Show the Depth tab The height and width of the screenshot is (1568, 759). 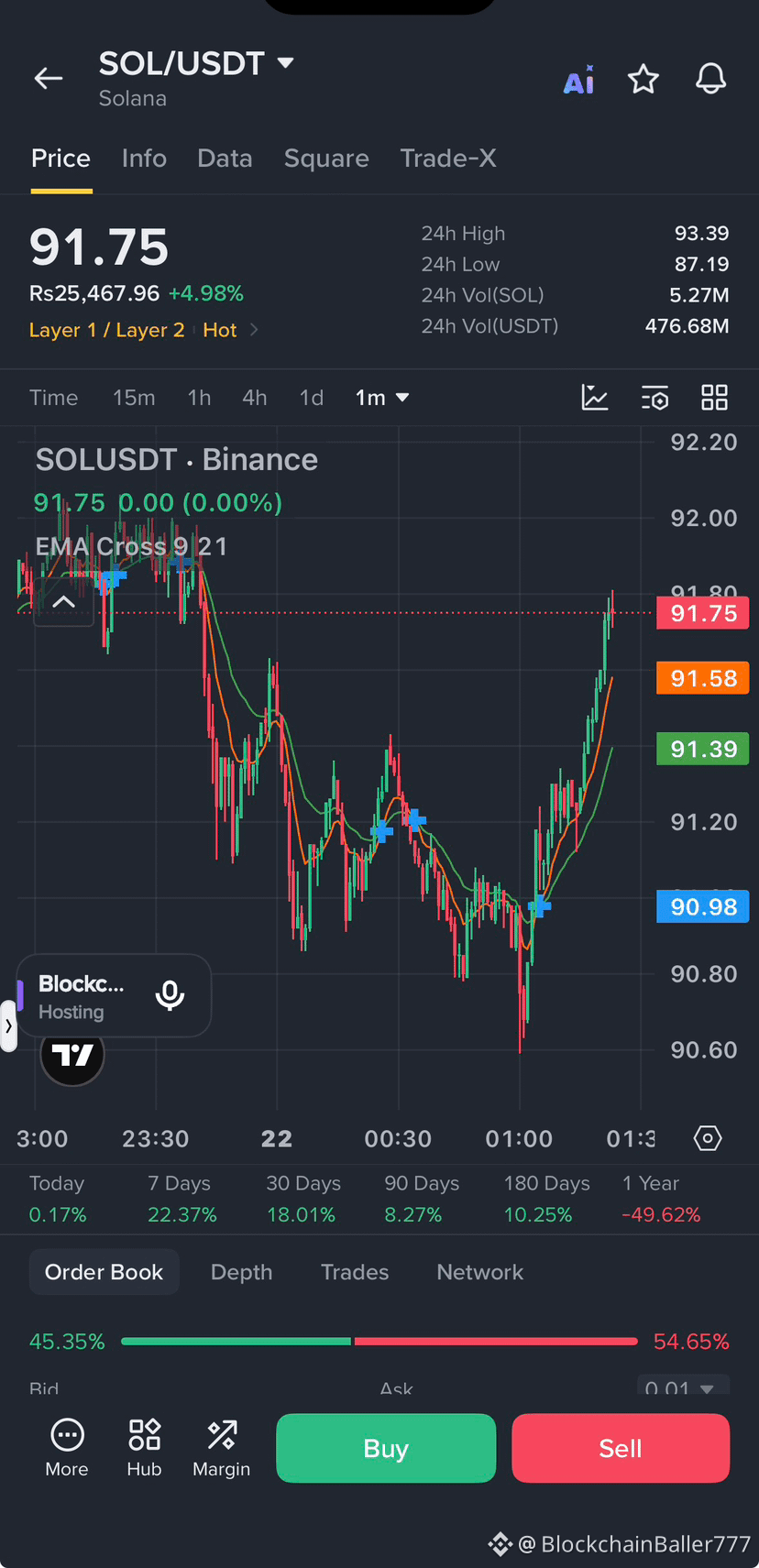click(x=241, y=1272)
